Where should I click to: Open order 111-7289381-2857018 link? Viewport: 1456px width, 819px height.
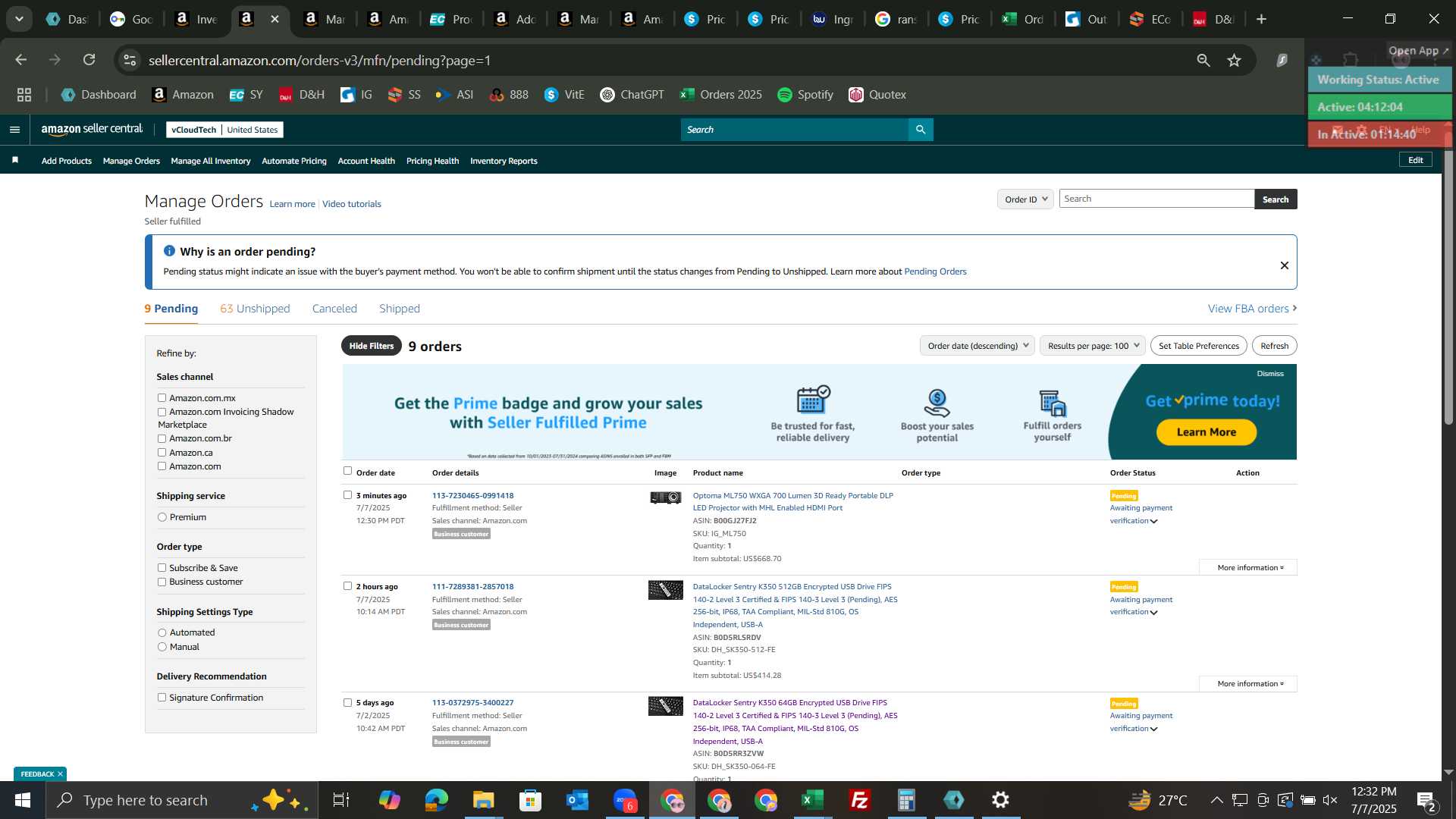[x=473, y=586]
